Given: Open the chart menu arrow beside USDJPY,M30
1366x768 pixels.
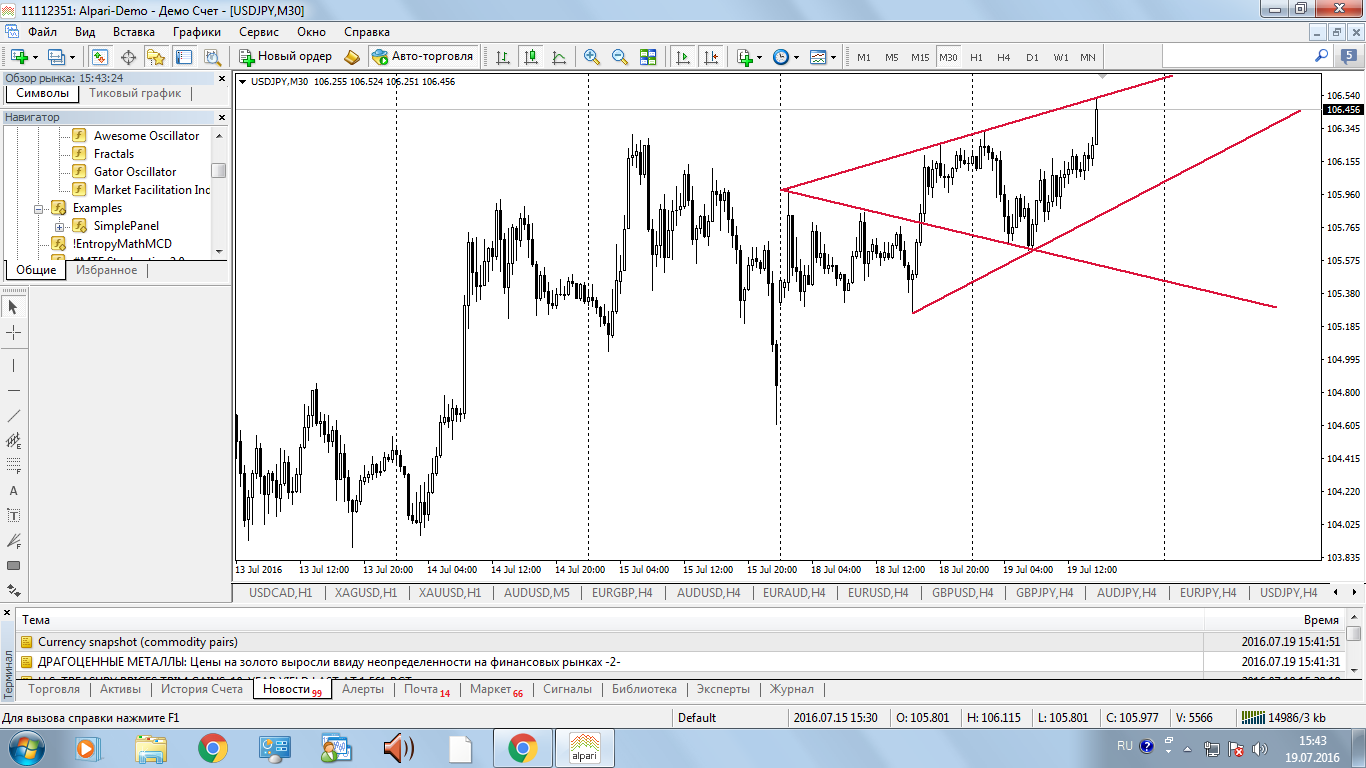Looking at the screenshot, I should click(x=243, y=82).
